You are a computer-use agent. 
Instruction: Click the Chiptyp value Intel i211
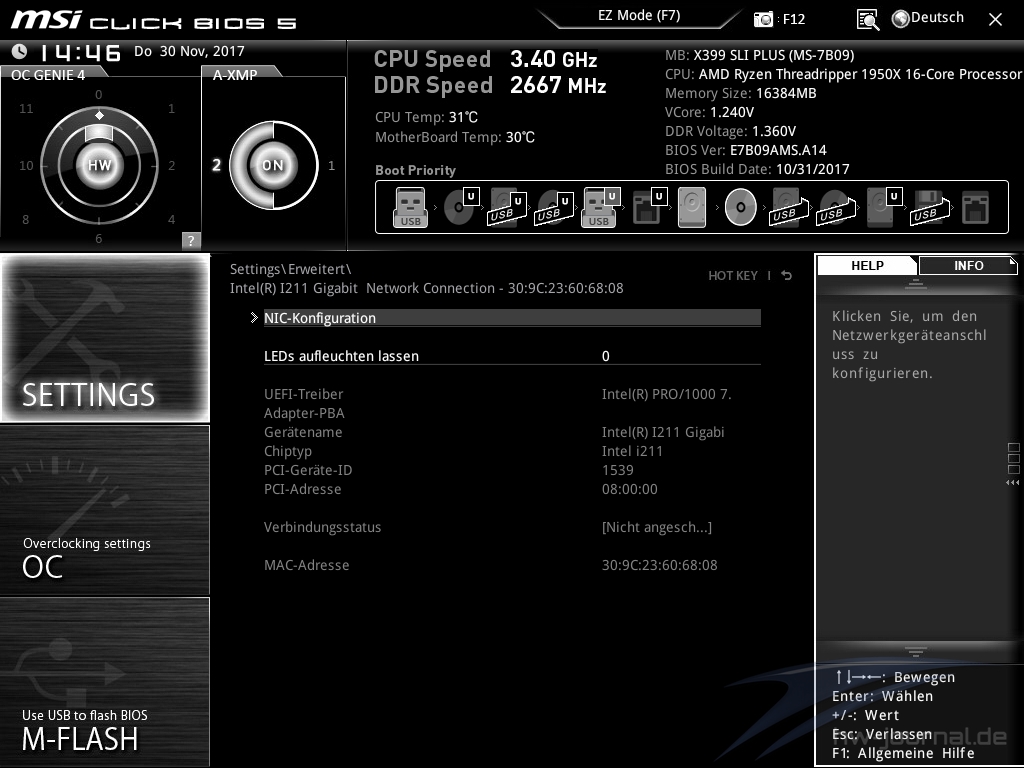tap(632, 451)
